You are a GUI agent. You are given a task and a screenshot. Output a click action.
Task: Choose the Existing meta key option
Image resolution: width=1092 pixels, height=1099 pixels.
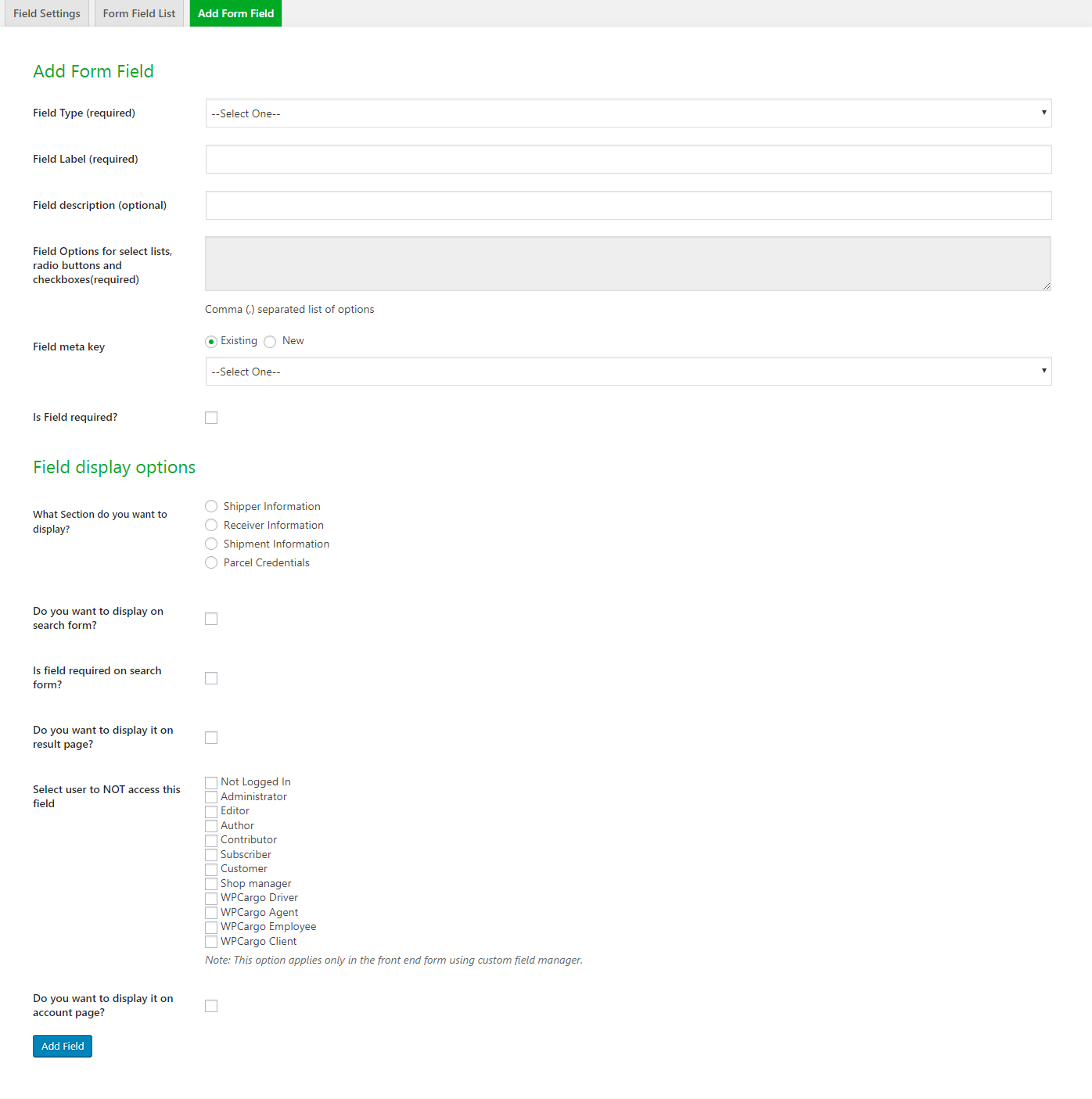tap(211, 342)
